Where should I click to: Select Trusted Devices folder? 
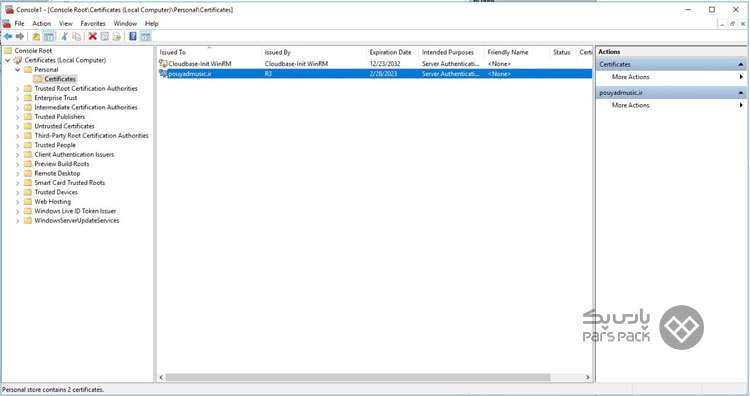coord(56,192)
